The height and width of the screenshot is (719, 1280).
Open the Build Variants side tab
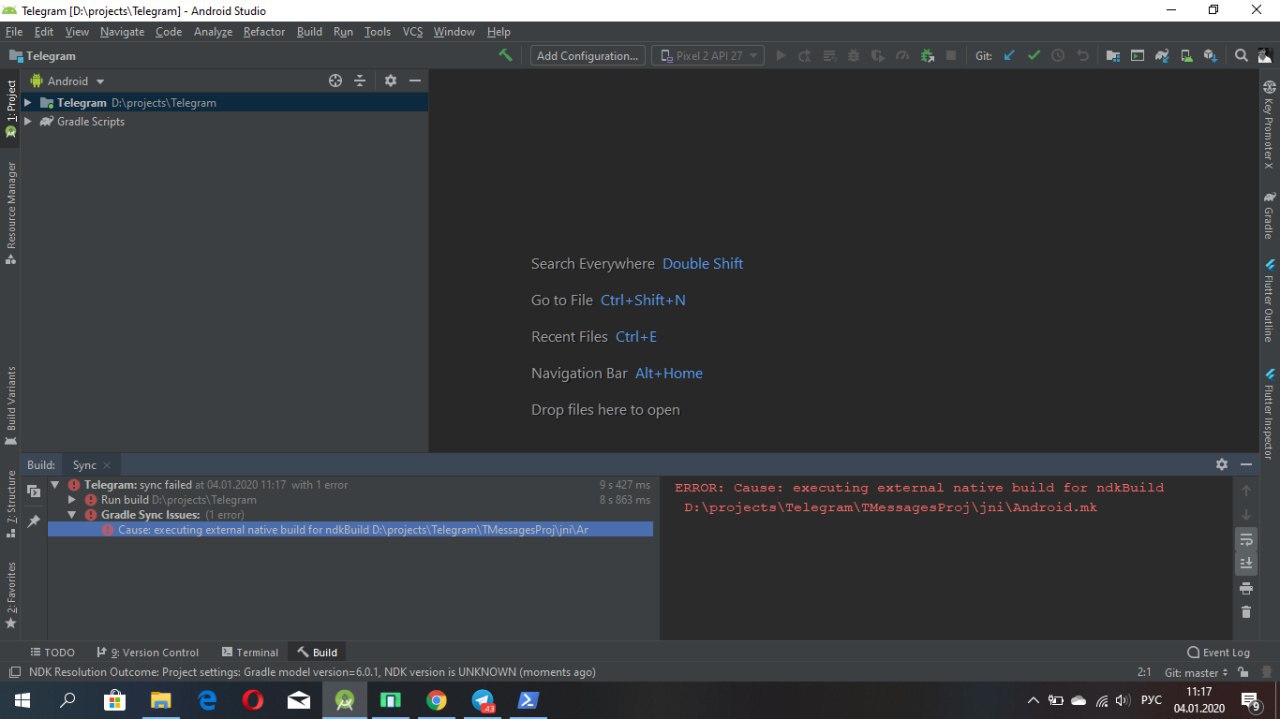11,405
